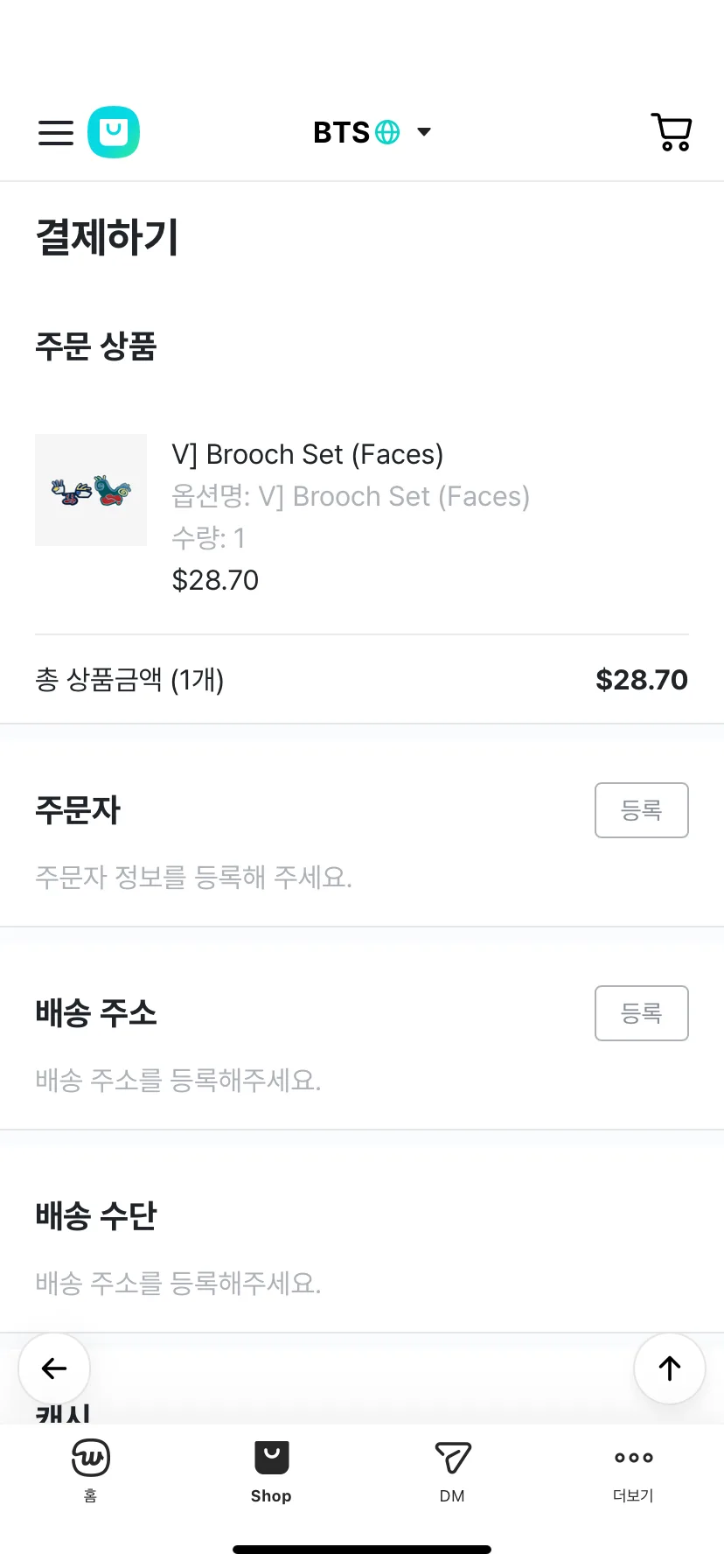Viewport: 724px width, 1568px height.
Task: Open the shopping cart
Action: 672,132
